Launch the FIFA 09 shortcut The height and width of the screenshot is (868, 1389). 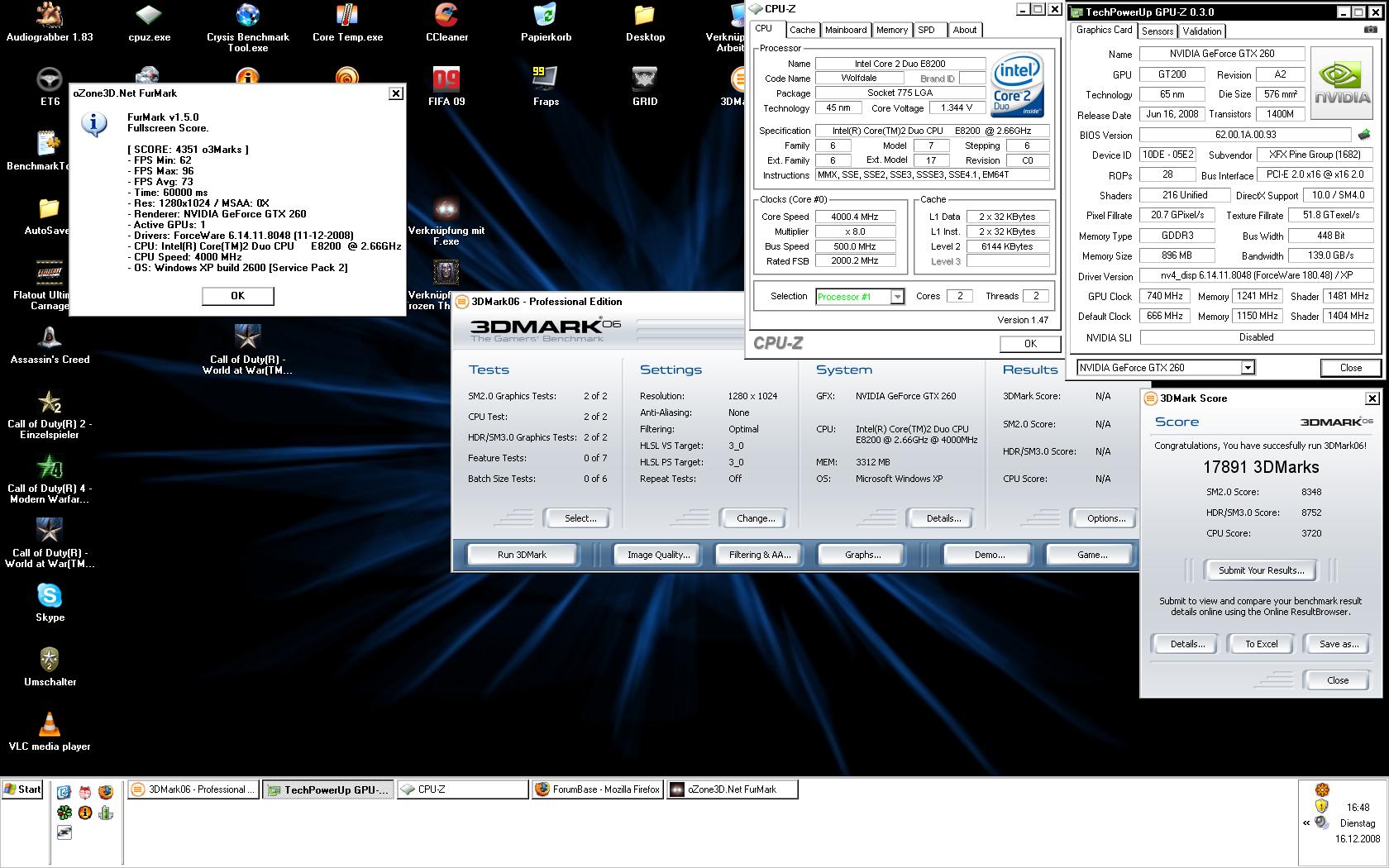(x=446, y=87)
